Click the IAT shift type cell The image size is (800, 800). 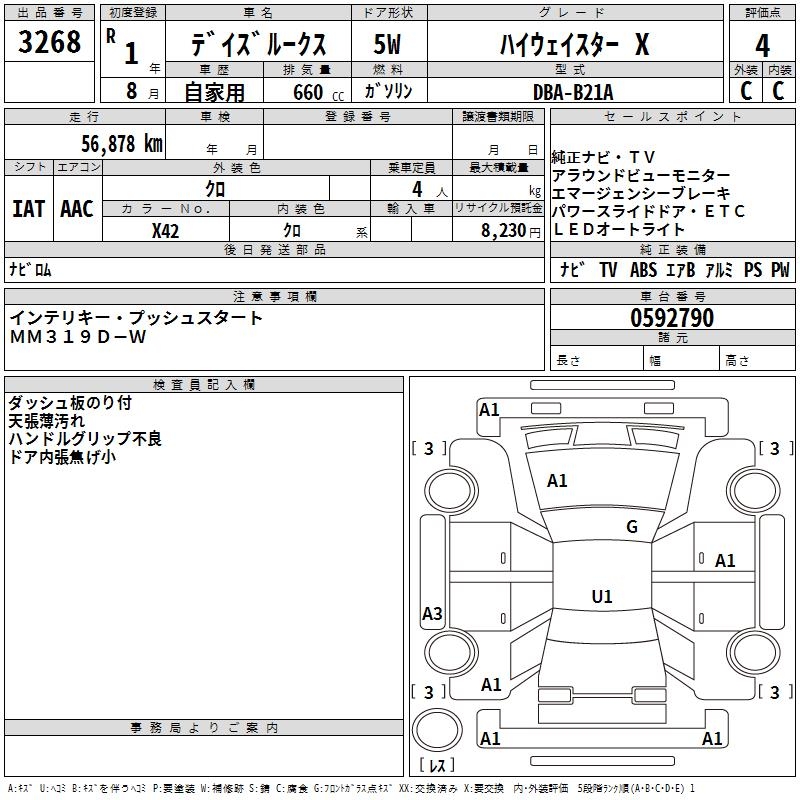click(28, 209)
